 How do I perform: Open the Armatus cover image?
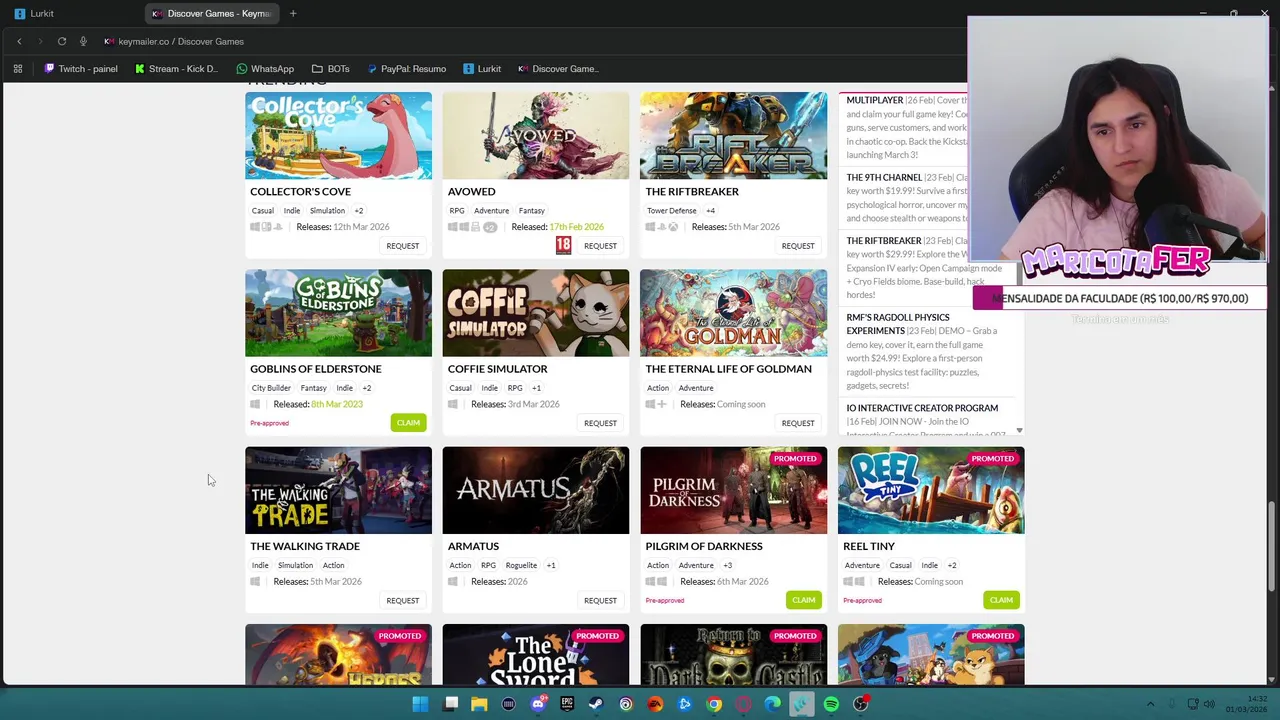pos(536,490)
